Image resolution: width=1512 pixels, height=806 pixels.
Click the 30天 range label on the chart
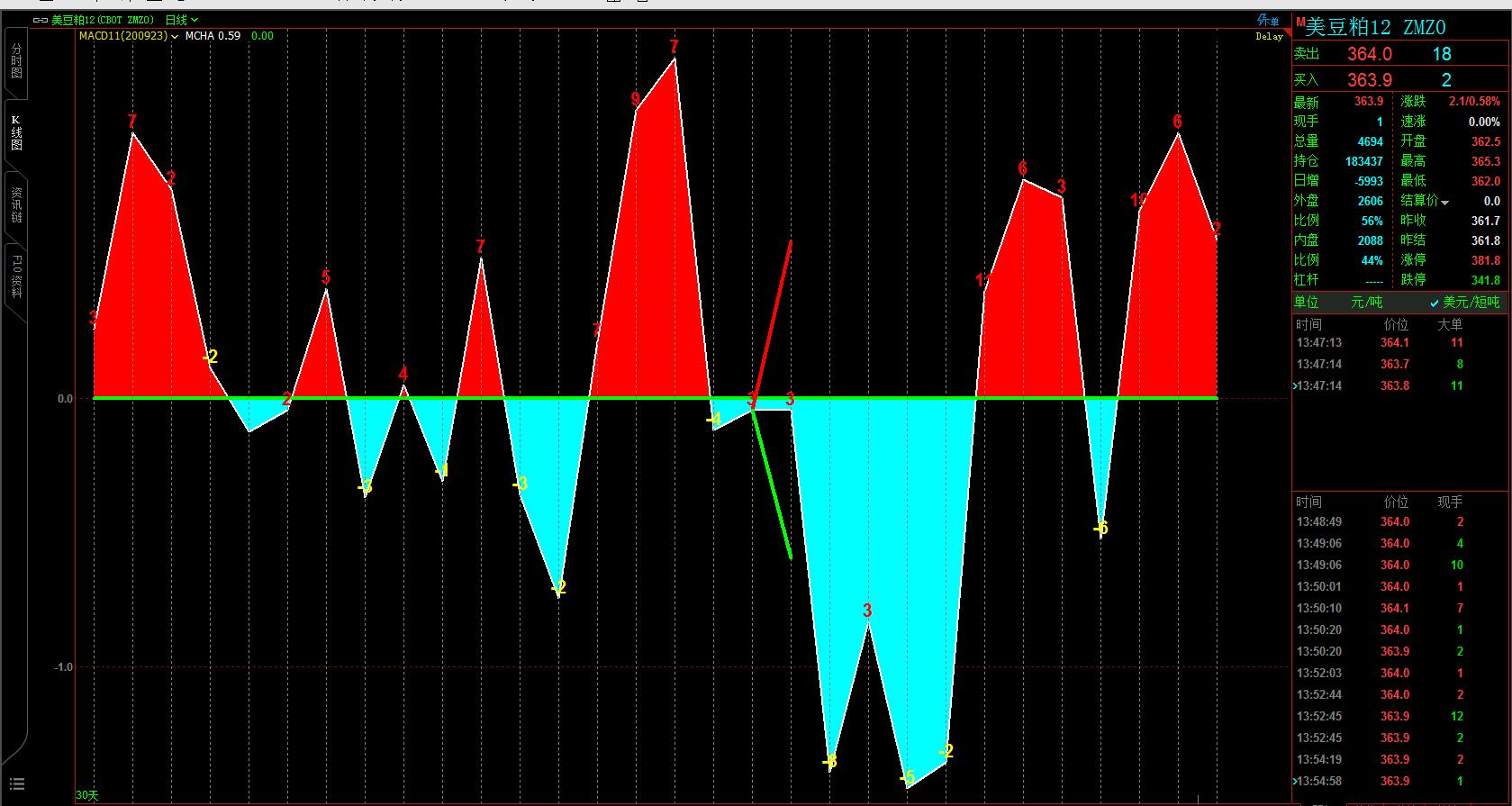tap(87, 795)
